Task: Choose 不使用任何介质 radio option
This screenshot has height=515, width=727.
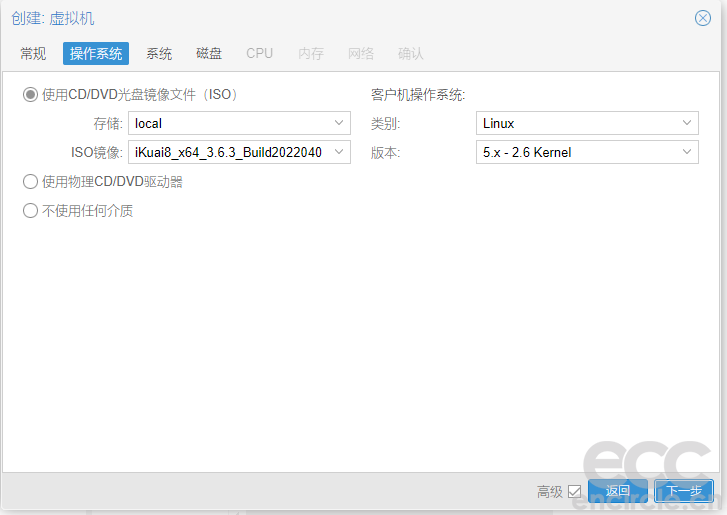Action: point(30,211)
